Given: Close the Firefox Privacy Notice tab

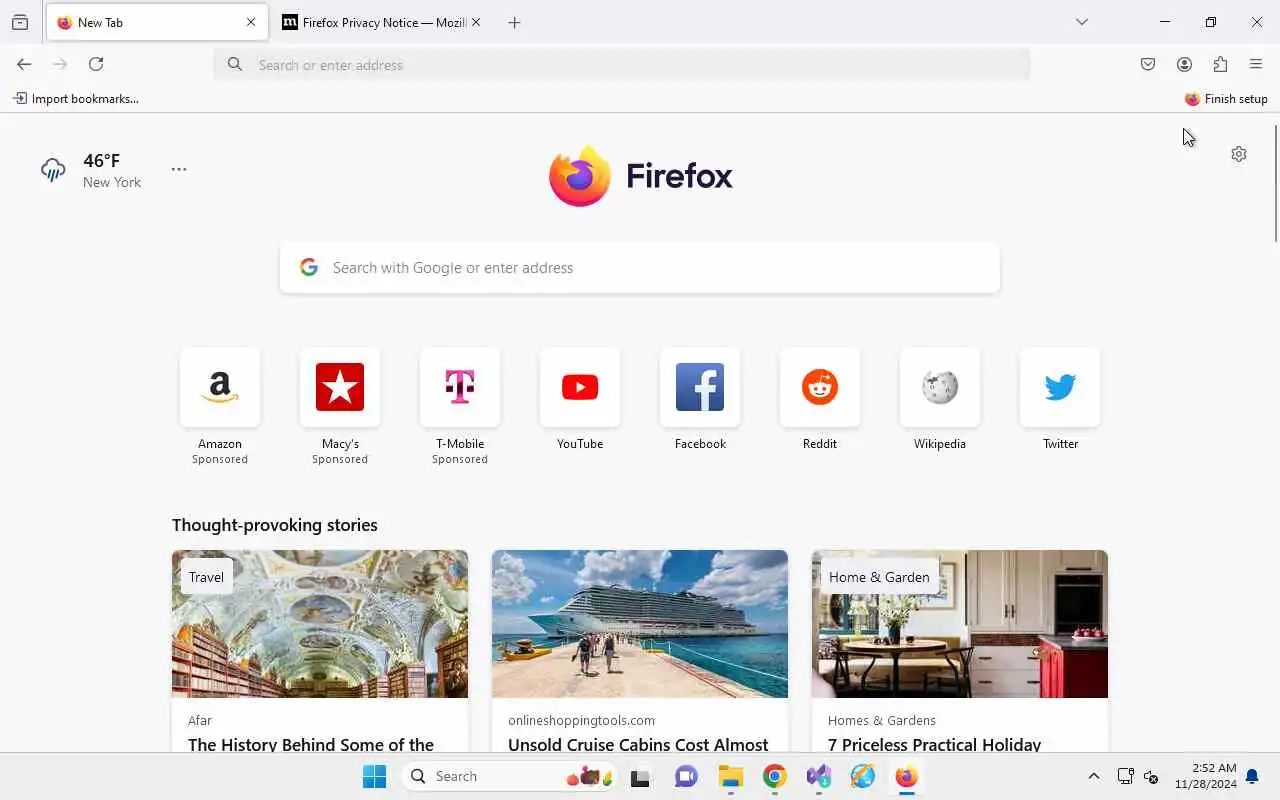Looking at the screenshot, I should [476, 22].
